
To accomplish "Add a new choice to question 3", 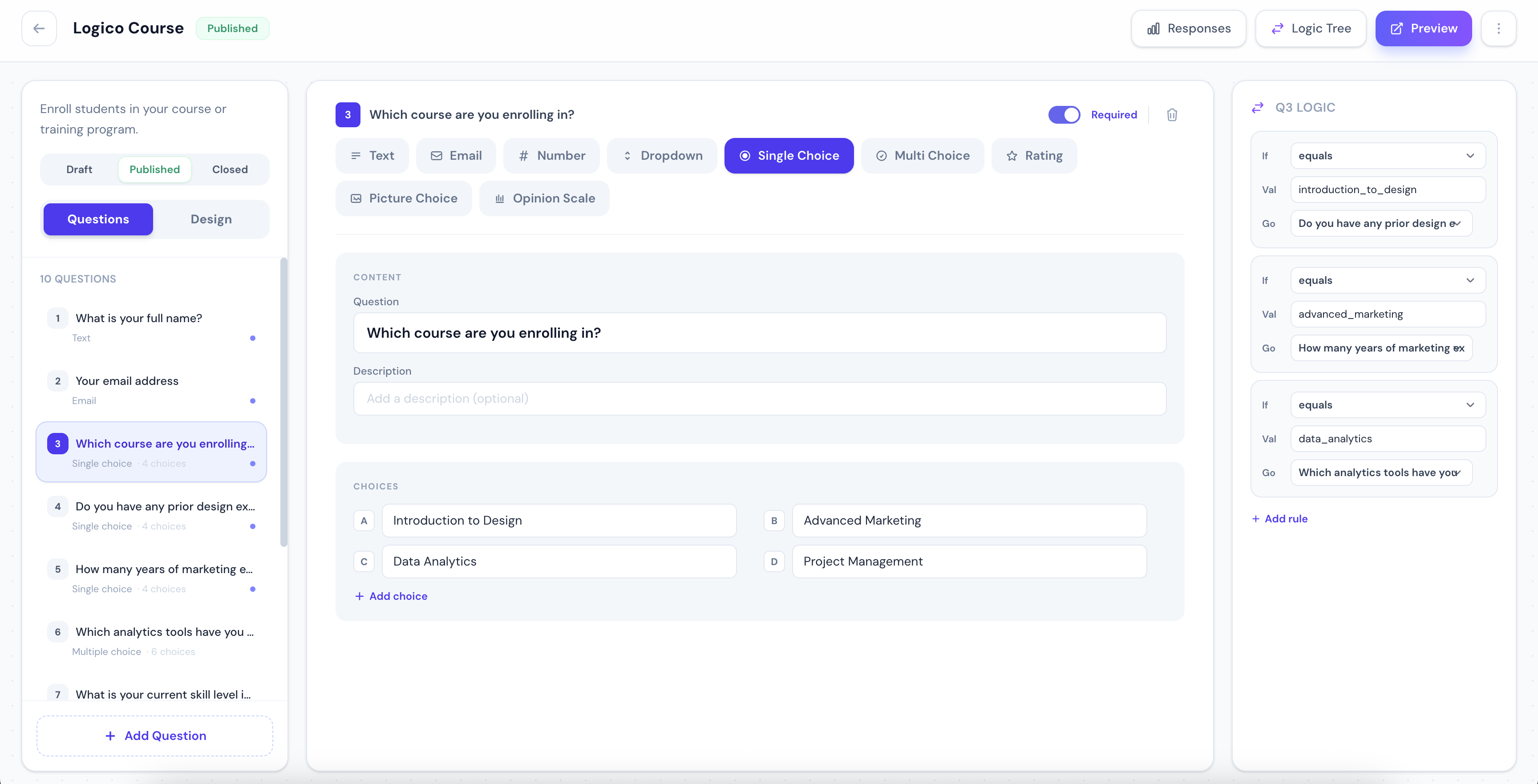I will [x=391, y=596].
